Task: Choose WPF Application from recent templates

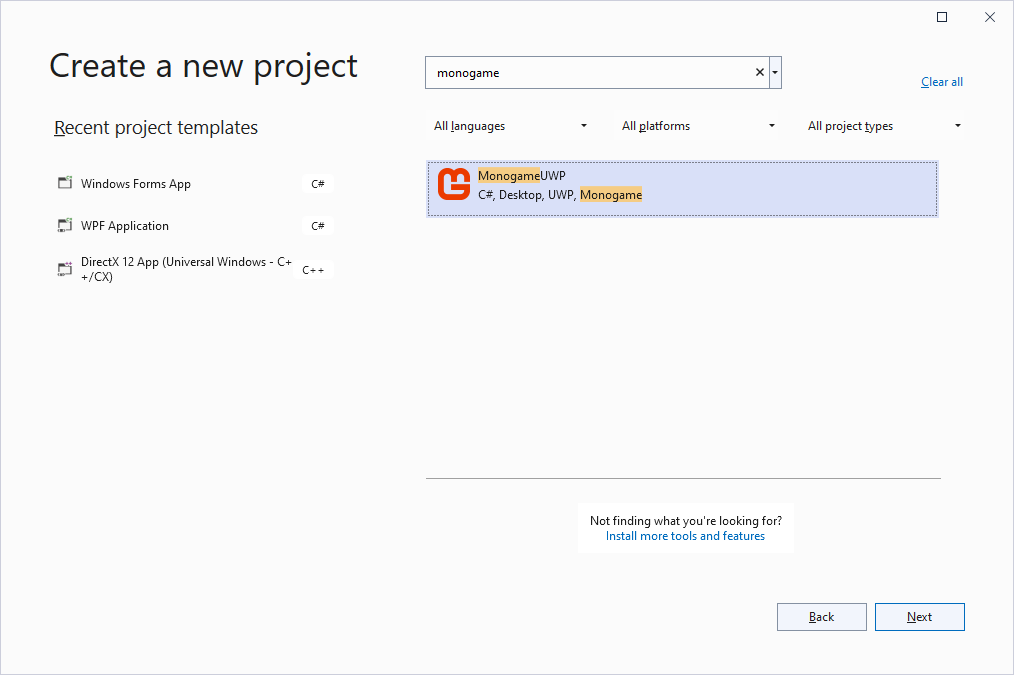Action: 125,226
